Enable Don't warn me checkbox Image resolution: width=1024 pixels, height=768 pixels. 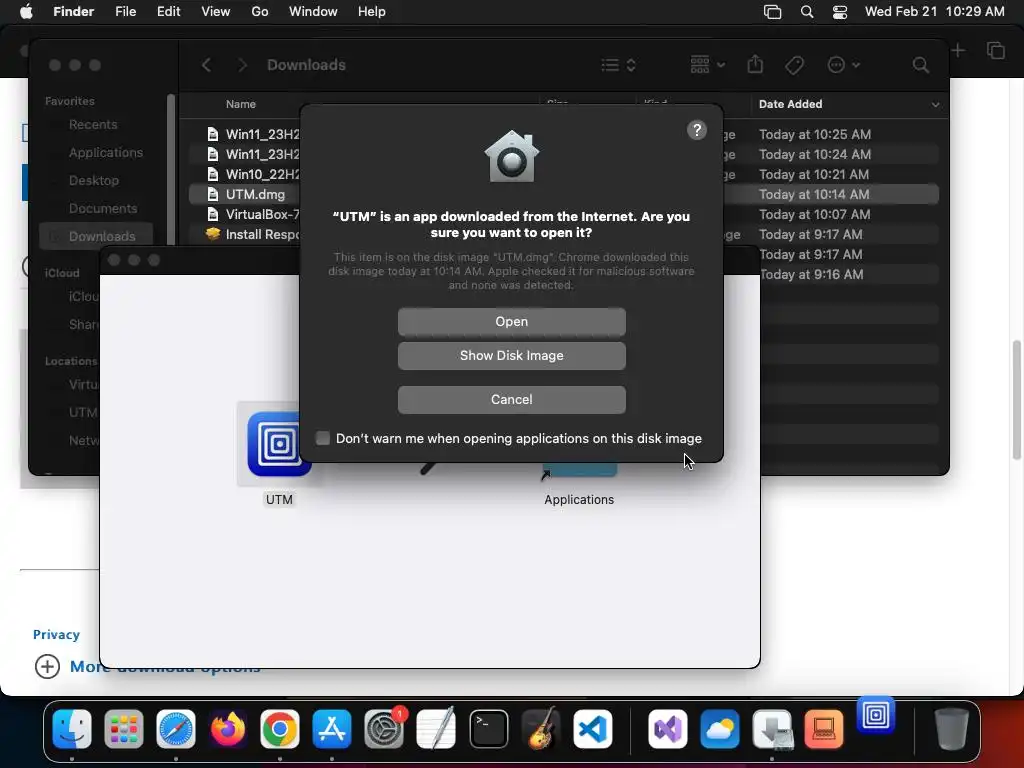[323, 438]
